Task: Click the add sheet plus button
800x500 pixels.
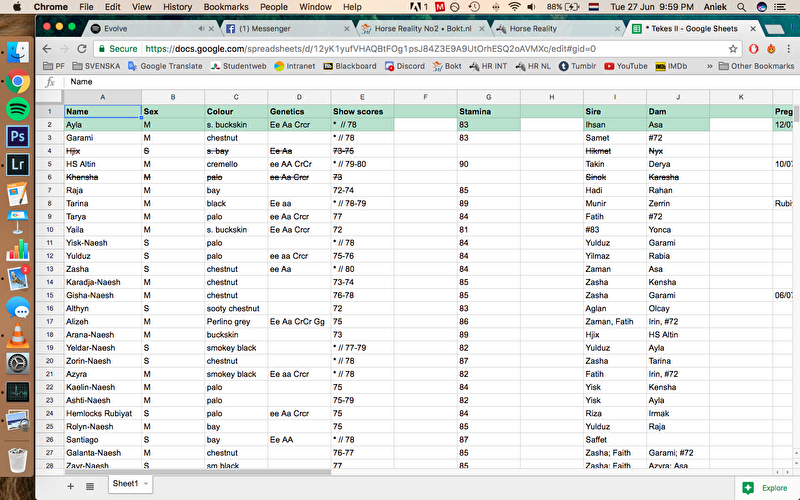Action: (x=70, y=485)
